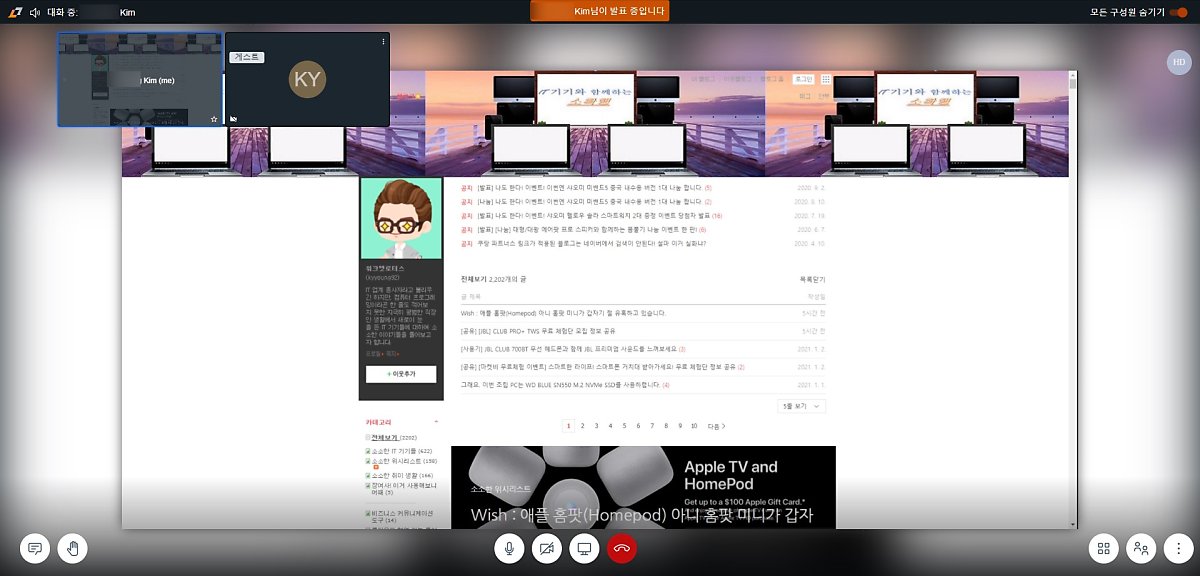This screenshot has height=576, width=1200.
Task: End the call with red hang-up button
Action: click(x=621, y=548)
